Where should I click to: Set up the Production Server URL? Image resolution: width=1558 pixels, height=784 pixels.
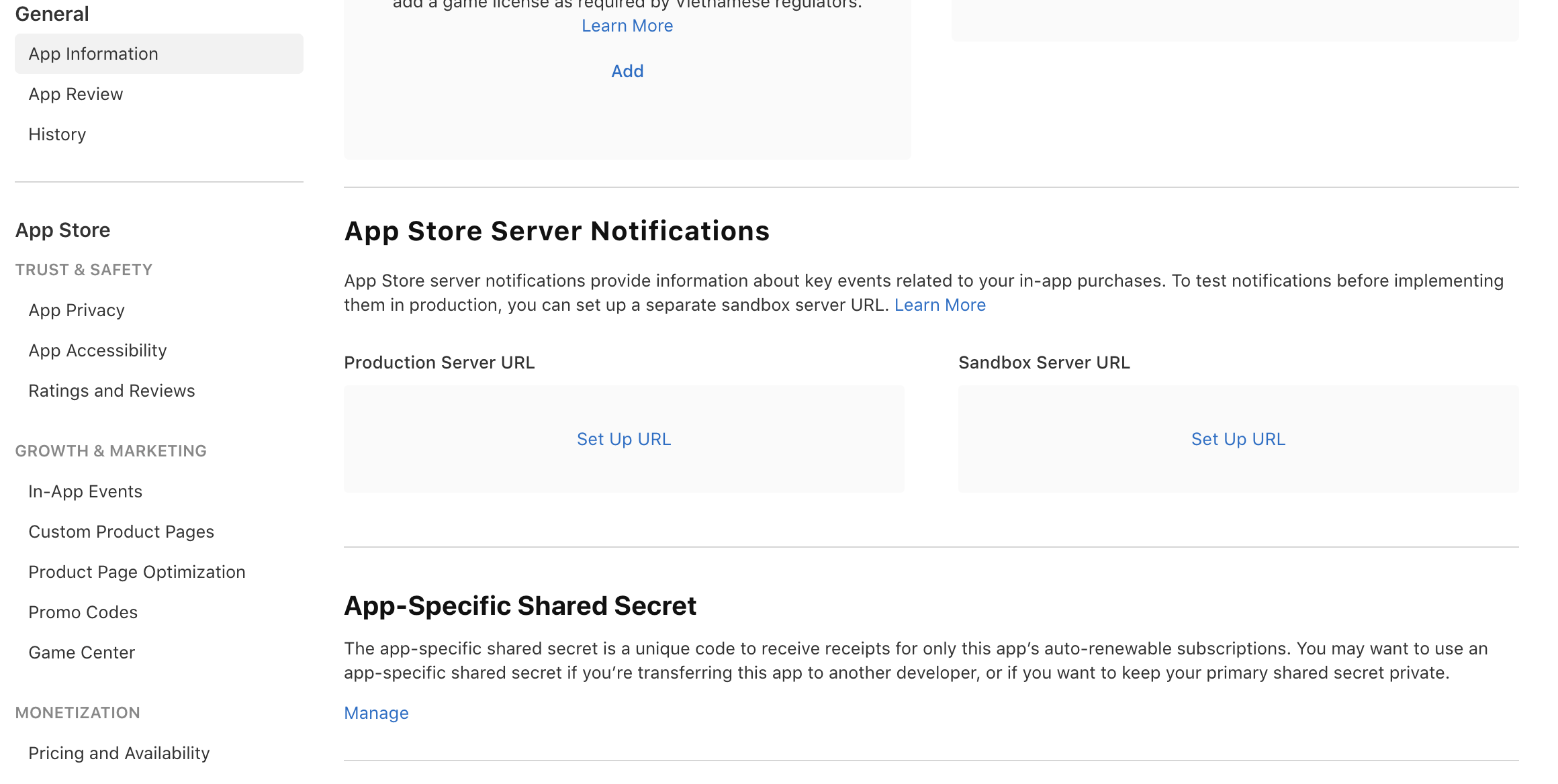pos(623,439)
